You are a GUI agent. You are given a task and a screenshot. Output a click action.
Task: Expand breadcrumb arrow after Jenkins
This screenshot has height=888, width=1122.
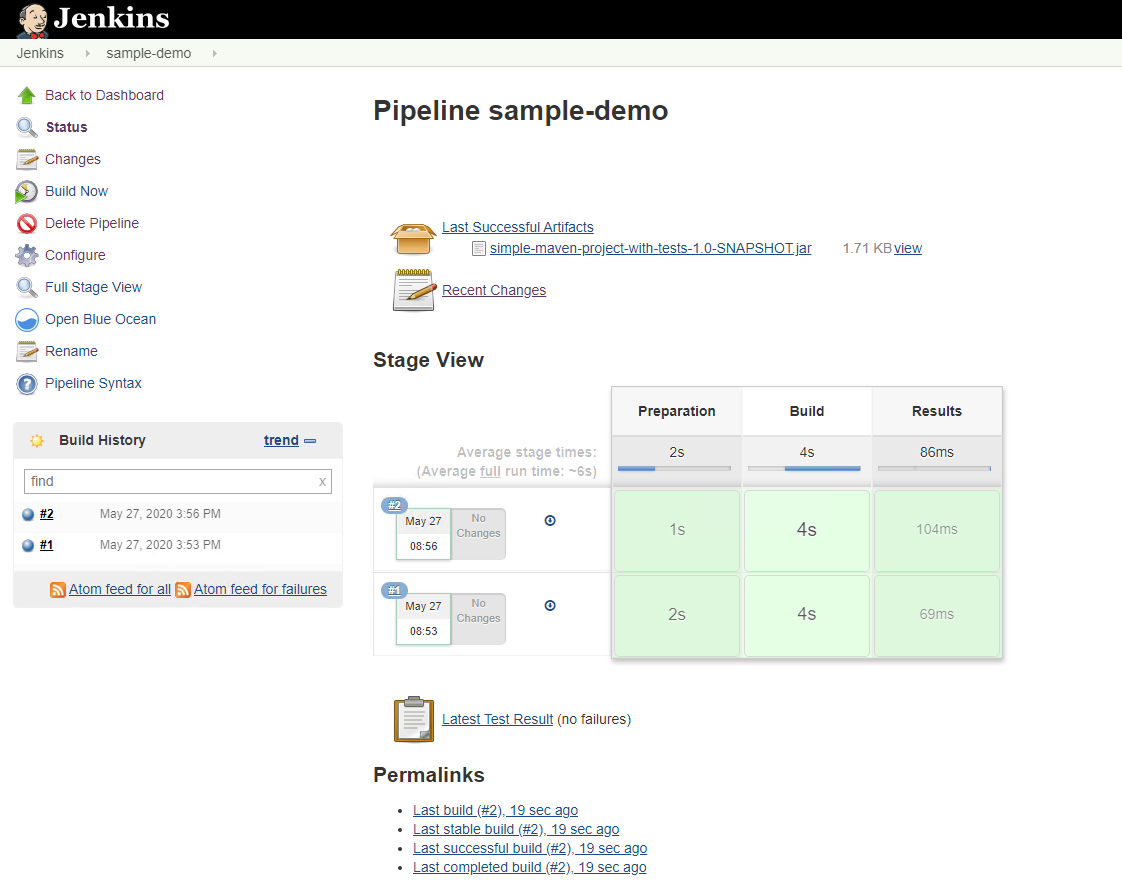click(87, 54)
